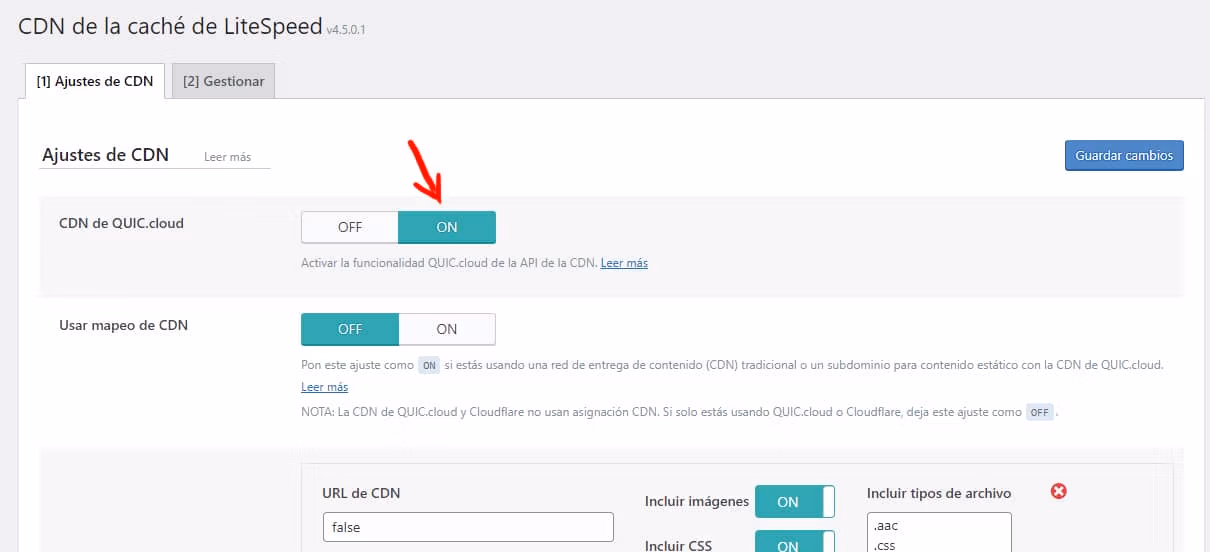Screen dimensions: 1210x552
Task: Click the Incluir imágenes label
Action: point(697,501)
